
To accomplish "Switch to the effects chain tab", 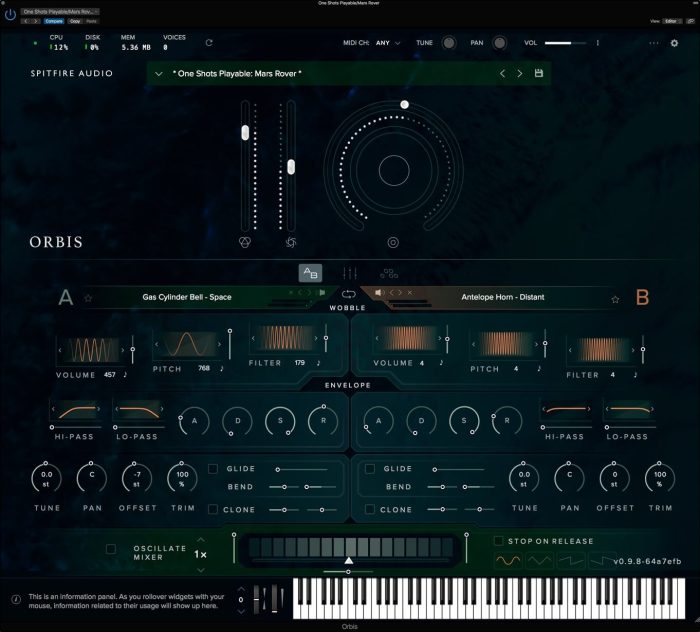I will click(x=389, y=273).
